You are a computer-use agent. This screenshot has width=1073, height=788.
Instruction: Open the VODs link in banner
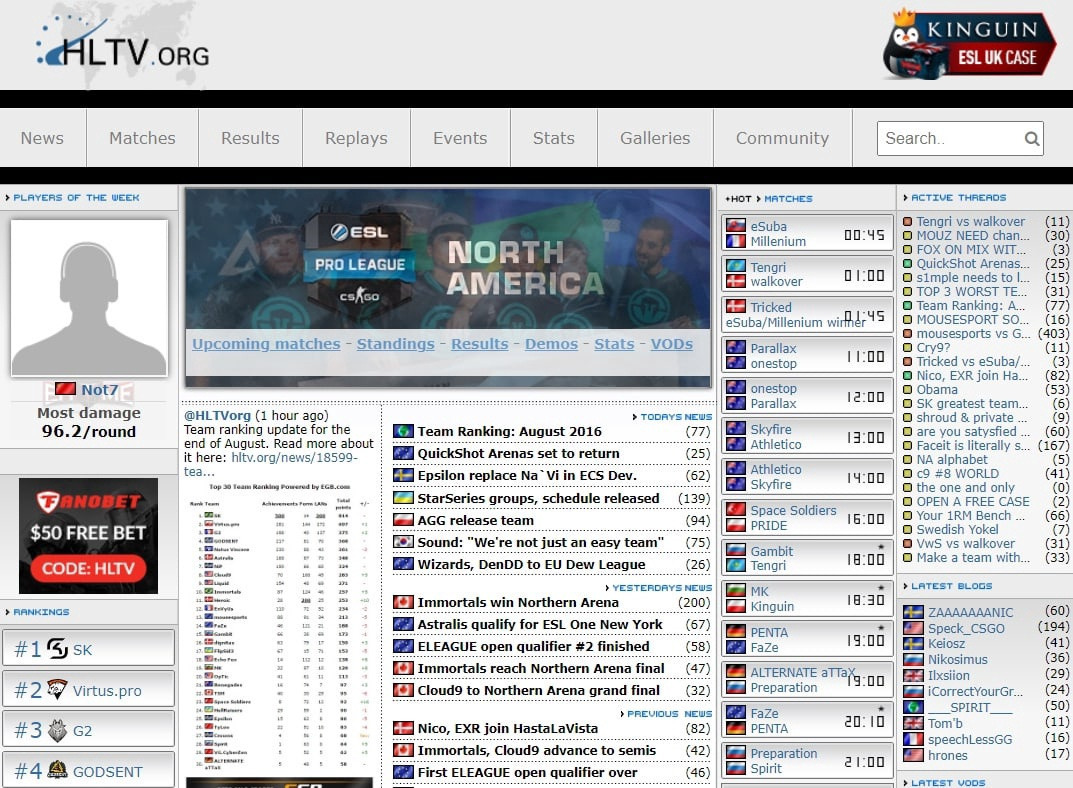[x=671, y=344]
